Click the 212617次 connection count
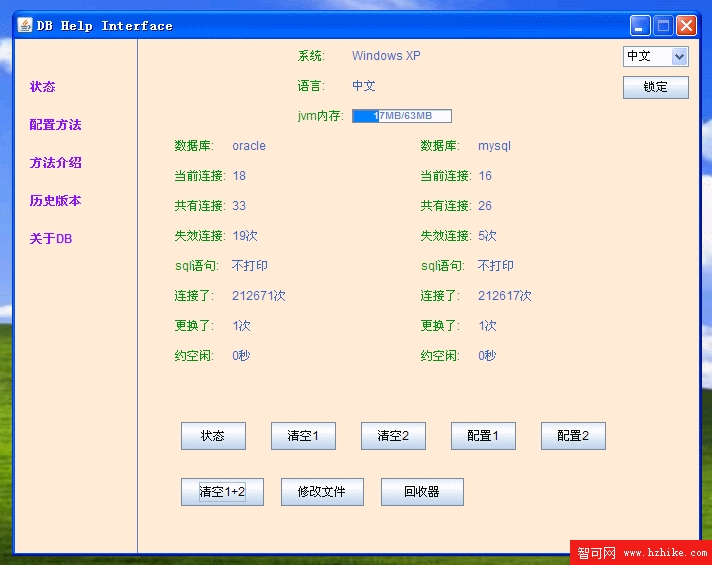The height and width of the screenshot is (565, 712). (x=504, y=296)
